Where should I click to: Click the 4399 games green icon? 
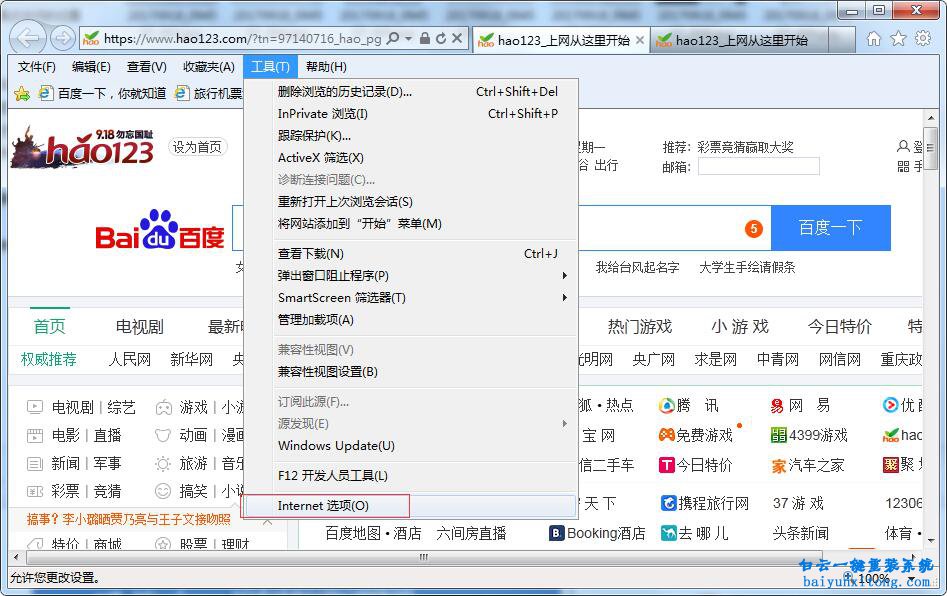pyautogui.click(x=778, y=435)
